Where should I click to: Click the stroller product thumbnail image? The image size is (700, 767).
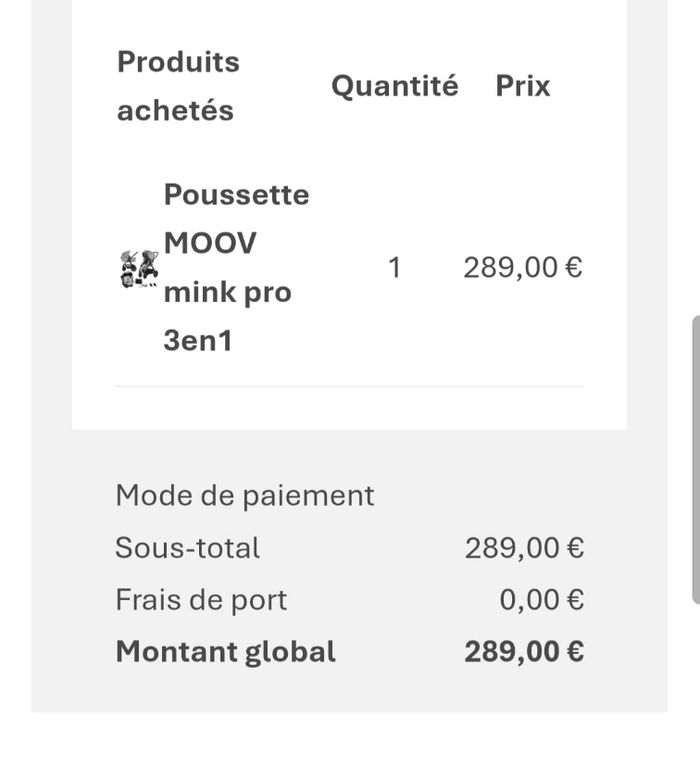pos(139,268)
